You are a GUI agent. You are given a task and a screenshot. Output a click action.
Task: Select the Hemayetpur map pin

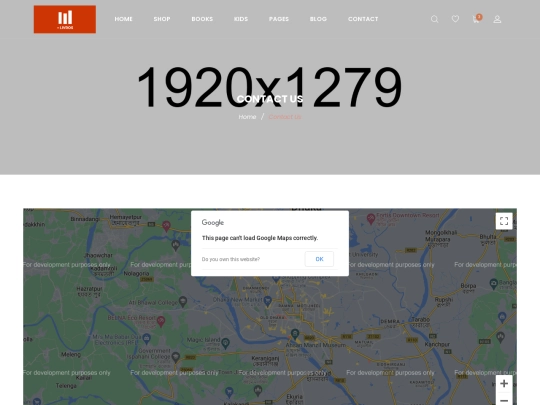point(166,226)
